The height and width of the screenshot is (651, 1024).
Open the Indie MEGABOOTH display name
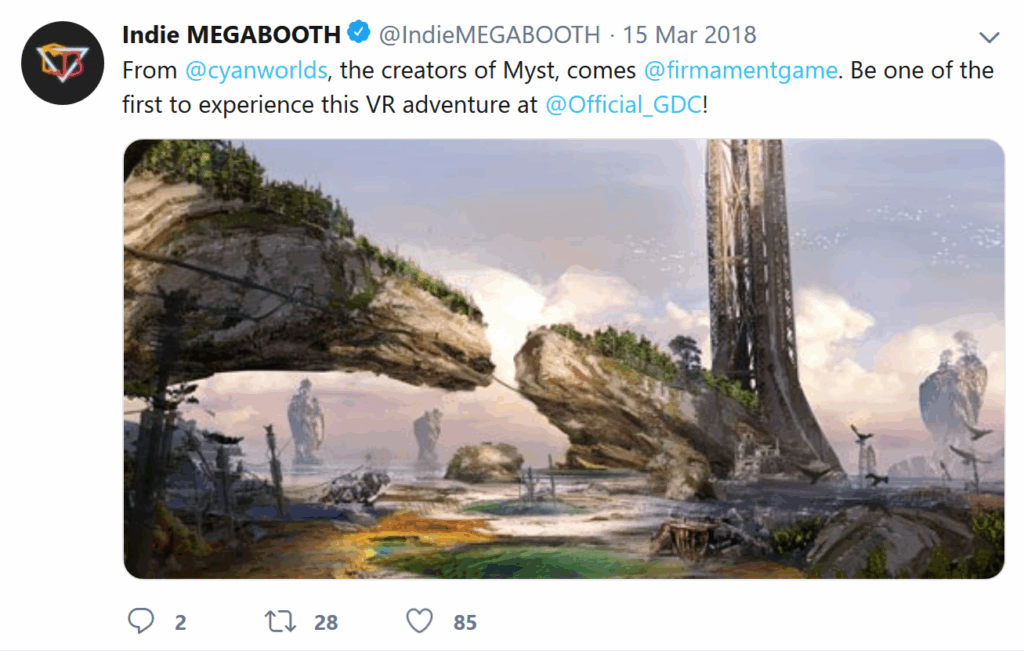point(231,35)
